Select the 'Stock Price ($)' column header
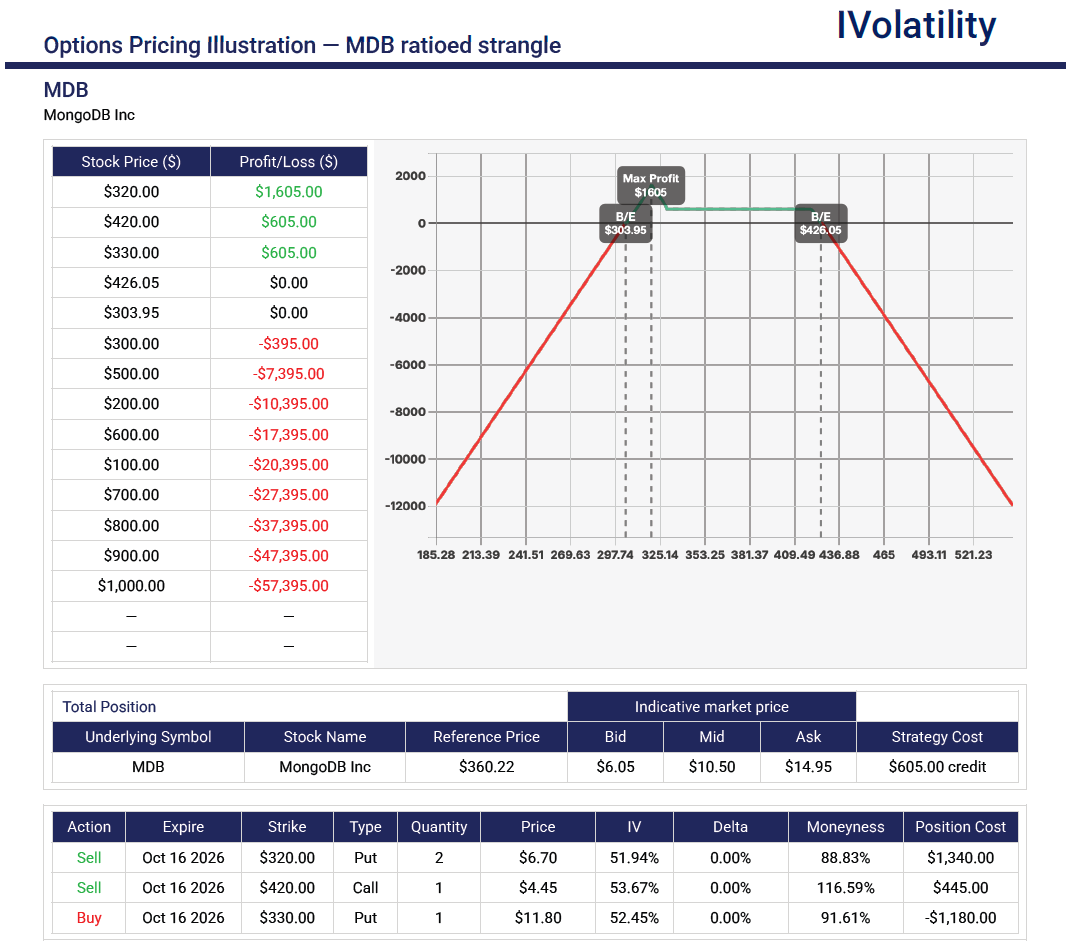Image resolution: width=1072 pixels, height=945 pixels. (131, 162)
